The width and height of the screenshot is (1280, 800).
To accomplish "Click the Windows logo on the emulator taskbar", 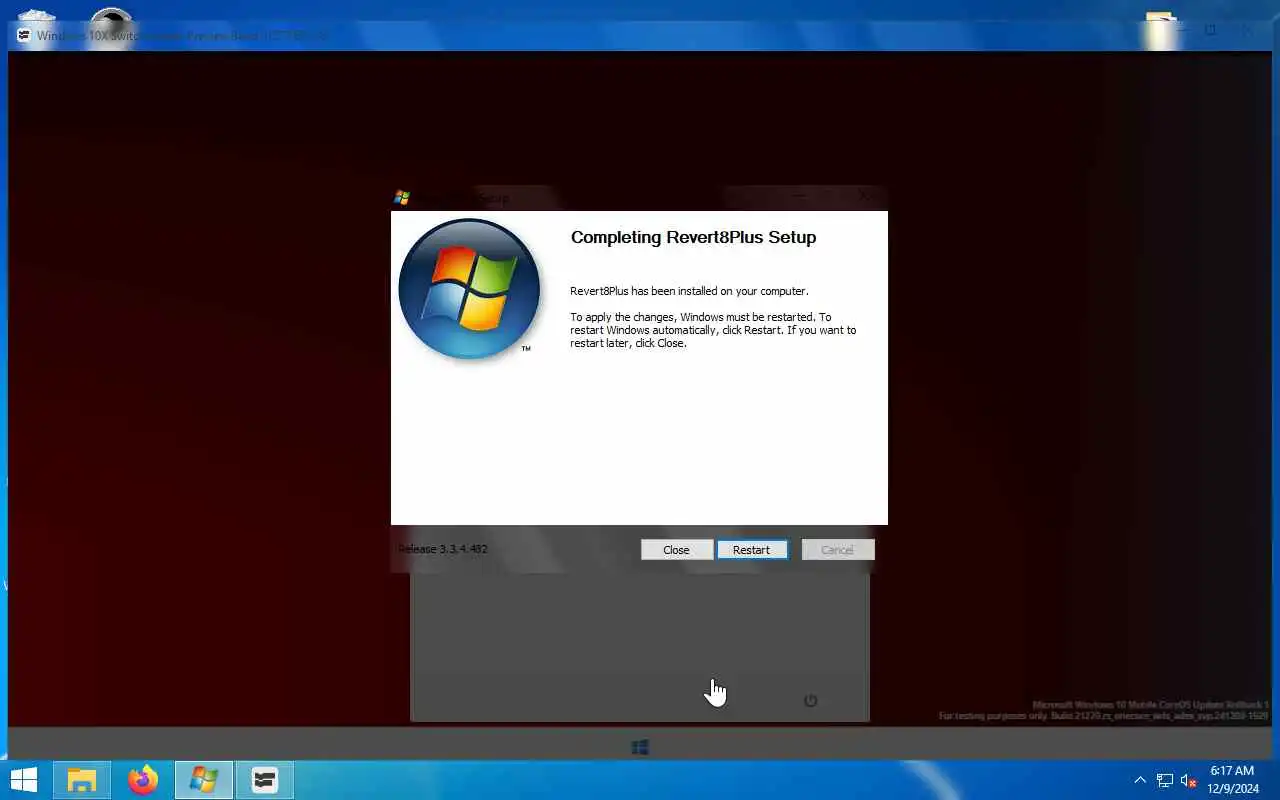I will [640, 747].
